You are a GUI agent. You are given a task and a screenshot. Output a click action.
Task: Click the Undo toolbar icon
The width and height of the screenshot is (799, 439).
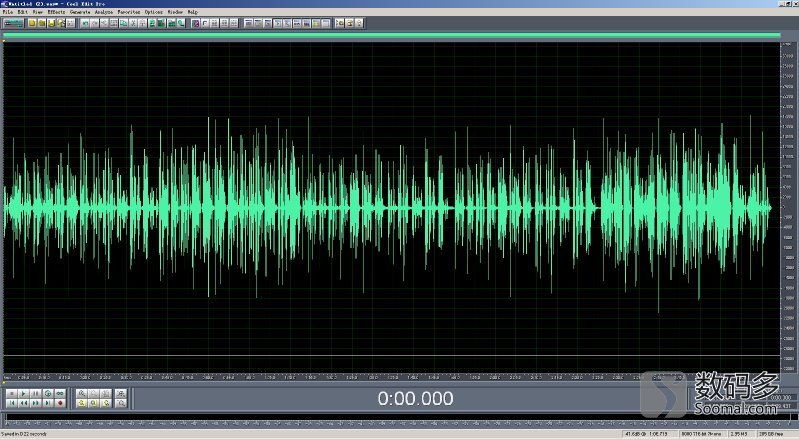tap(85, 23)
